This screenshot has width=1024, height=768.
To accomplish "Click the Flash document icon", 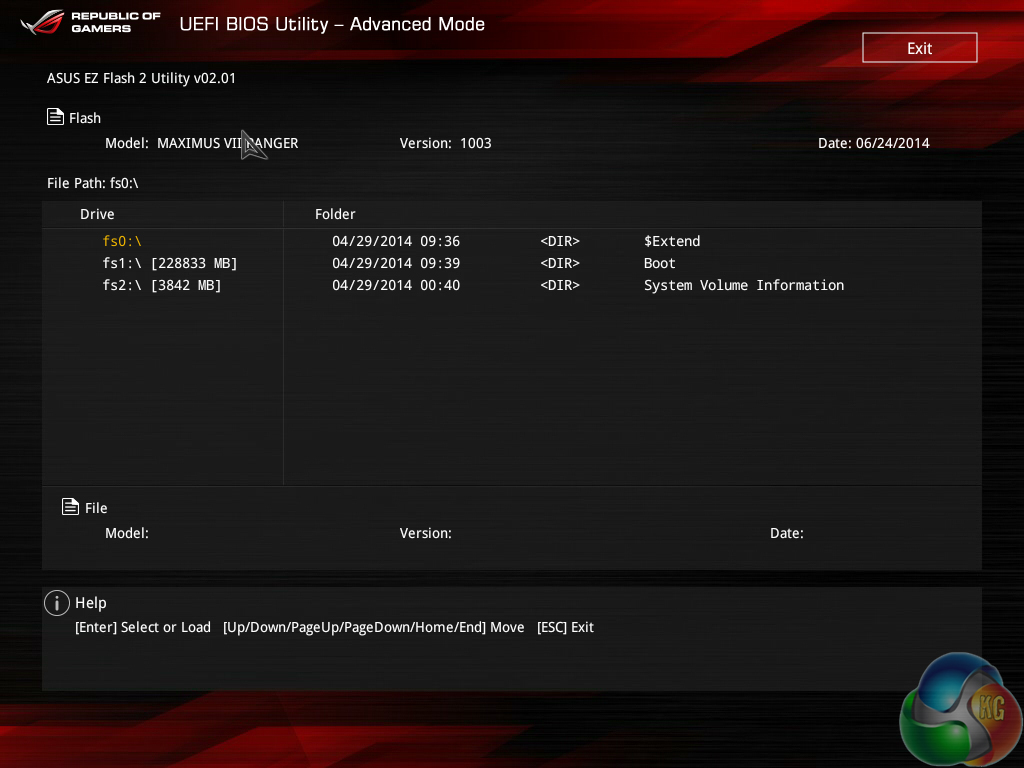I will tap(56, 117).
